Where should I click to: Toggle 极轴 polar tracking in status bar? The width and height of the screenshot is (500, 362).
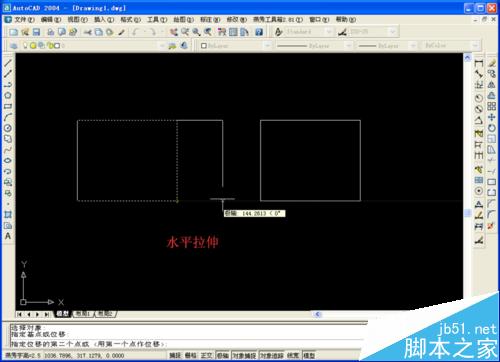tap(223, 355)
